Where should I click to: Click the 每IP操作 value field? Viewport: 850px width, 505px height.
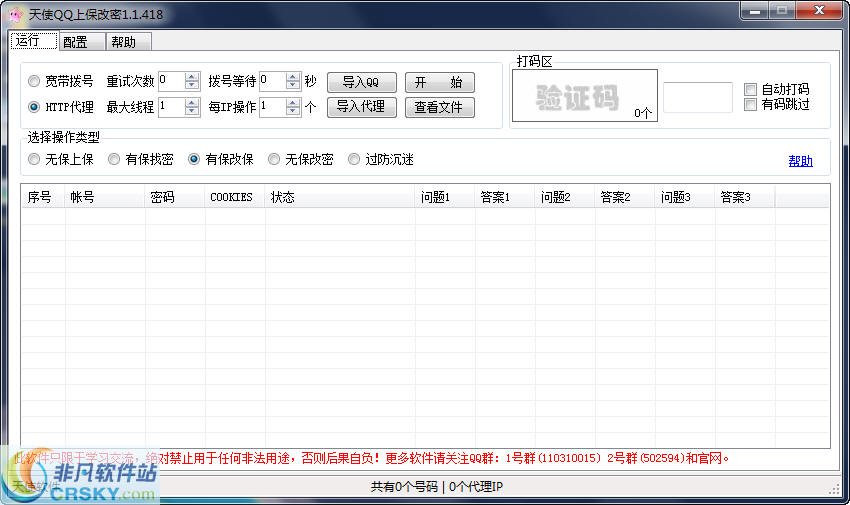[272, 107]
